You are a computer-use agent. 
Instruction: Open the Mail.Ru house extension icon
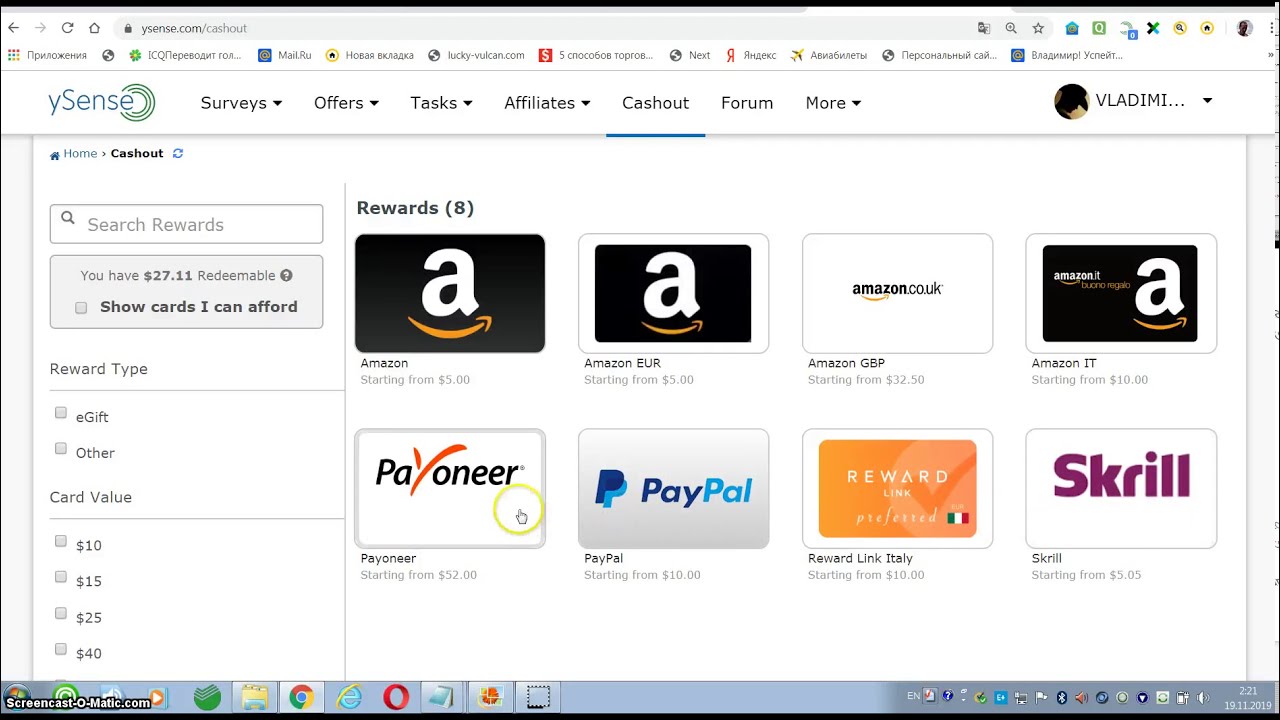coord(1072,28)
